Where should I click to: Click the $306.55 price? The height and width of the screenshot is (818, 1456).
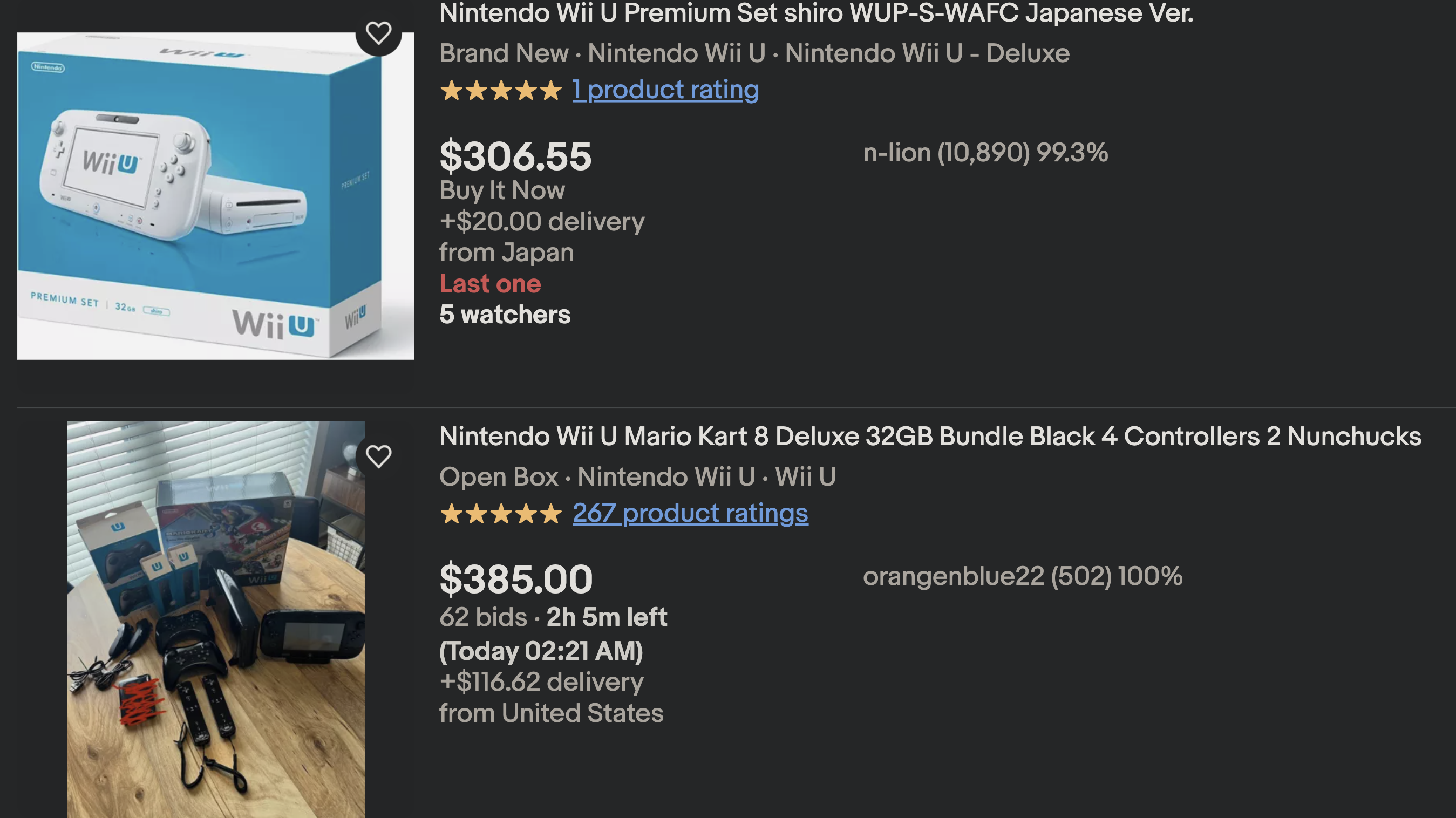(515, 156)
